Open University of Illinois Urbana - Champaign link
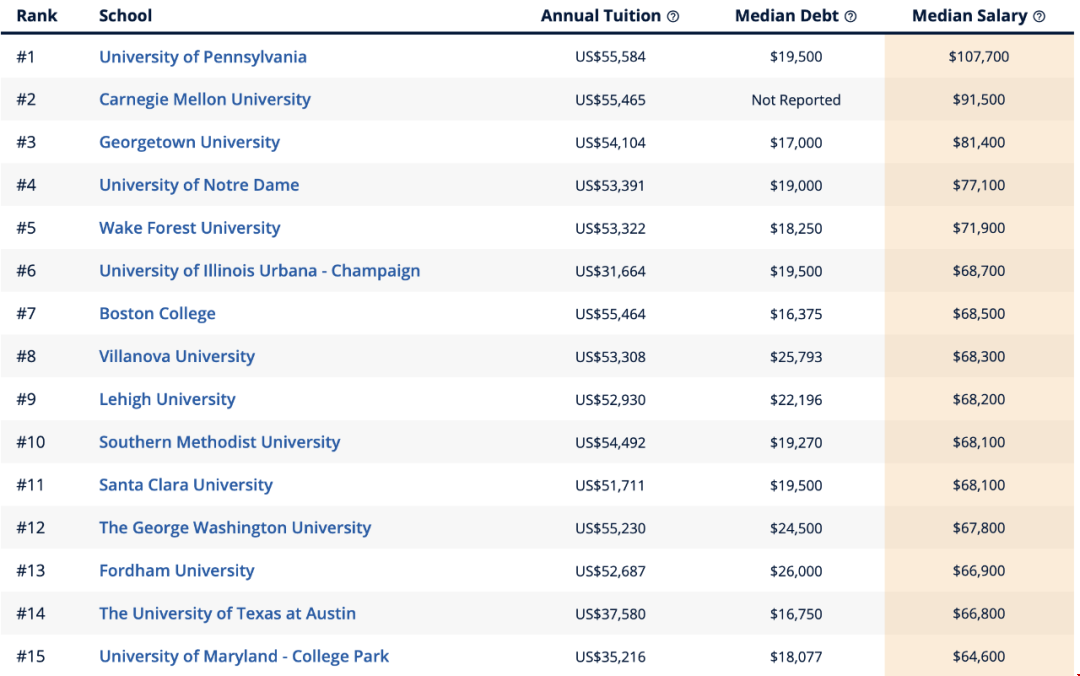 tap(260, 270)
